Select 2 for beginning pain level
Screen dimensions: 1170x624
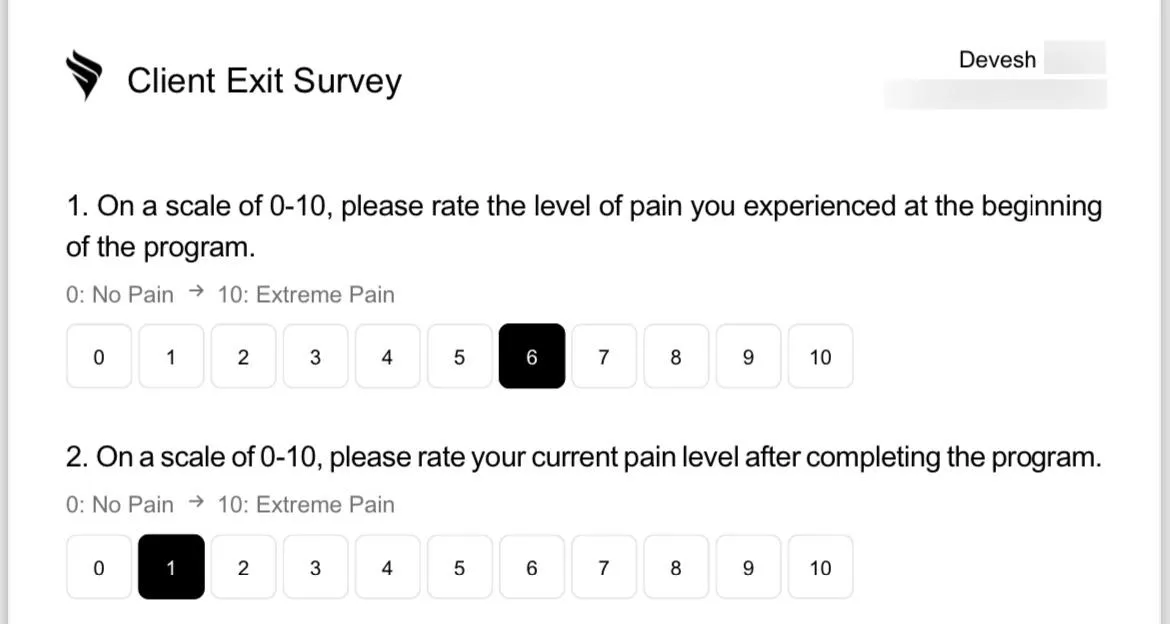pyautogui.click(x=243, y=356)
